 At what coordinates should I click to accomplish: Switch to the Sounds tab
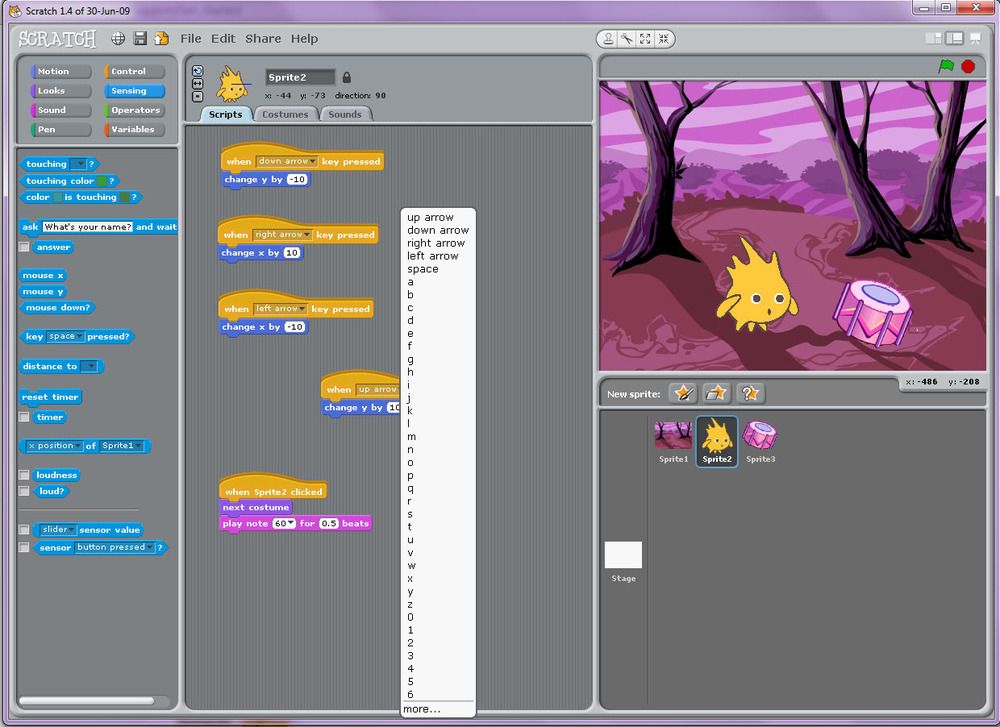click(x=345, y=114)
